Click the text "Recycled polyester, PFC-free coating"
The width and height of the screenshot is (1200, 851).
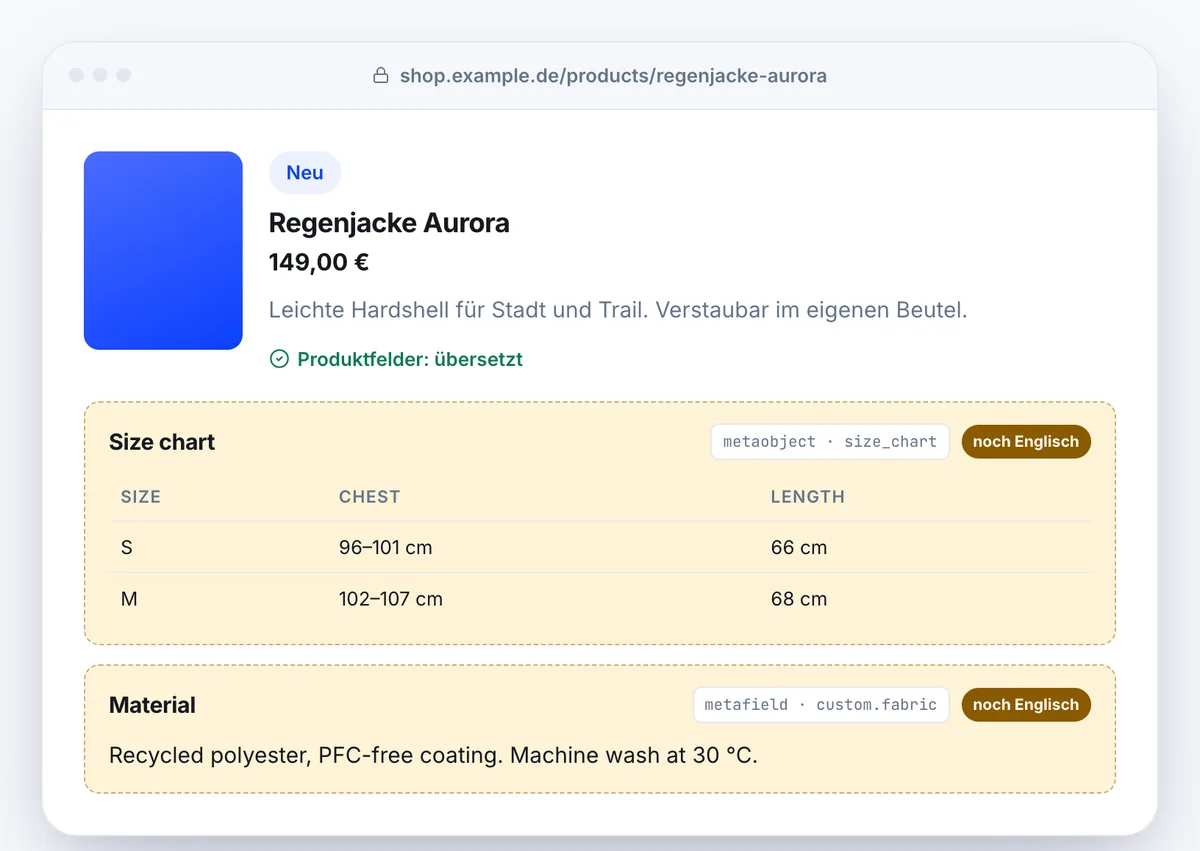pyautogui.click(x=304, y=756)
